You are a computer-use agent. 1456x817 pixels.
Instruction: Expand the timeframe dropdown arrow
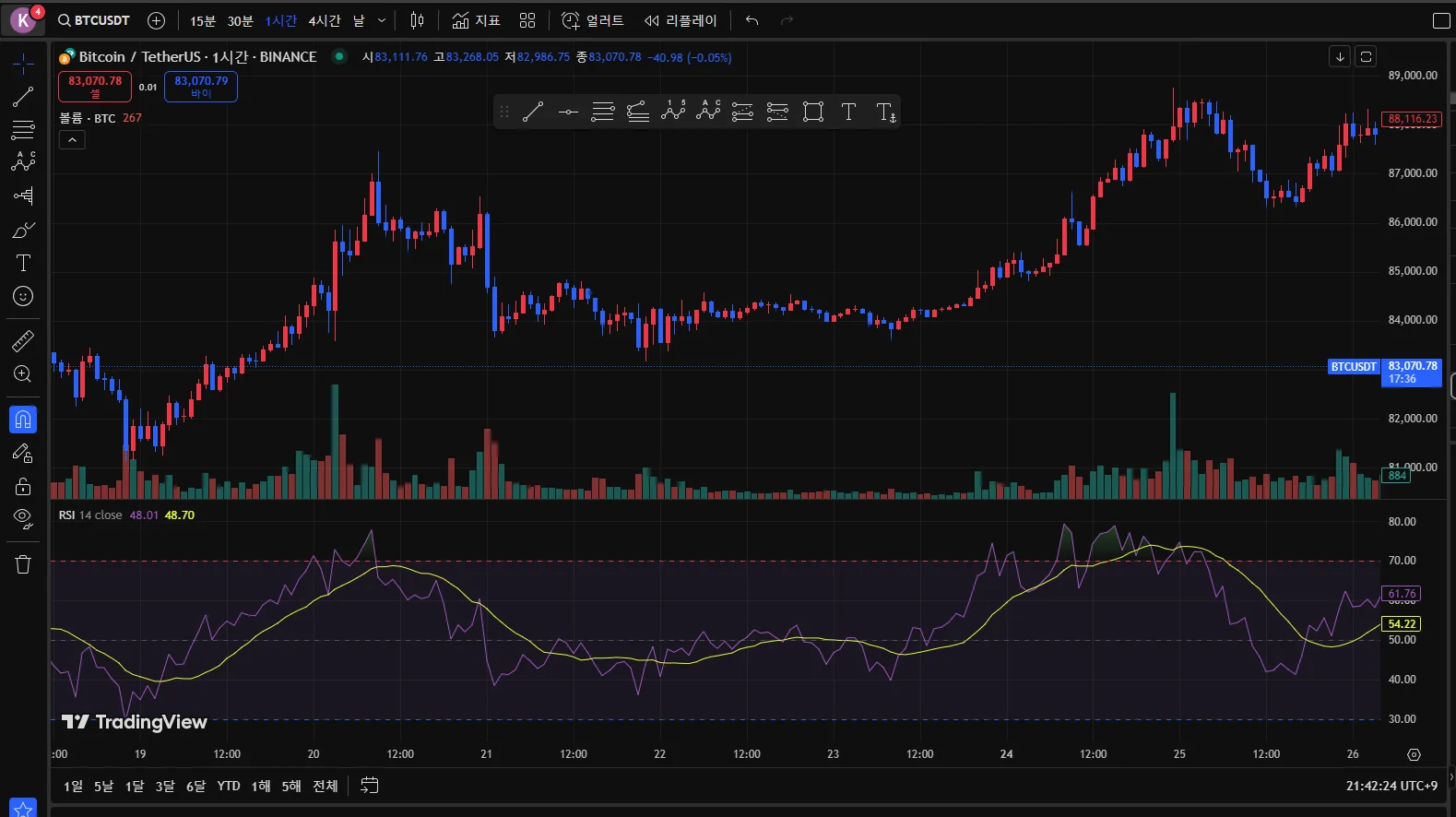pos(382,20)
